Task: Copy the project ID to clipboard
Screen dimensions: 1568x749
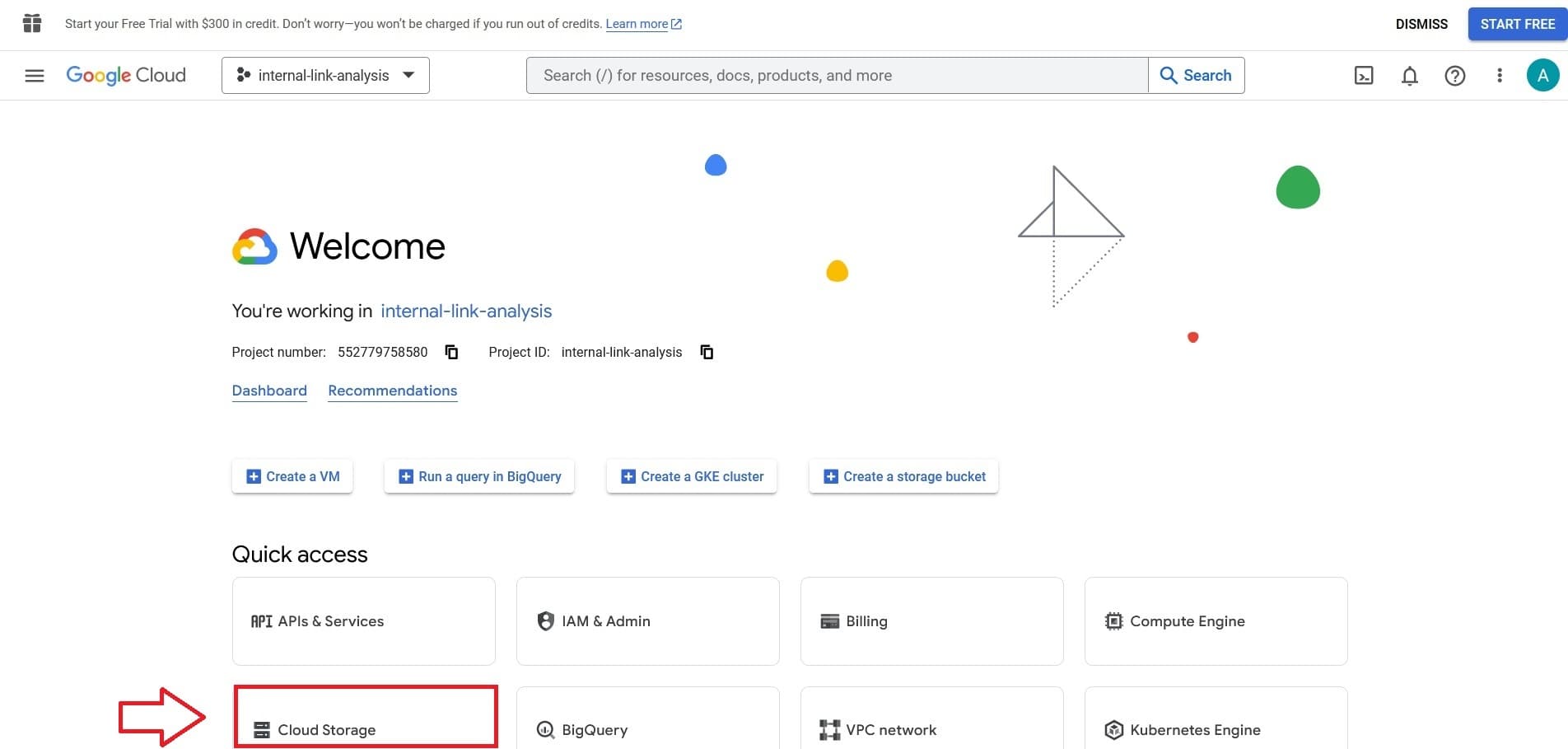Action: tap(707, 352)
